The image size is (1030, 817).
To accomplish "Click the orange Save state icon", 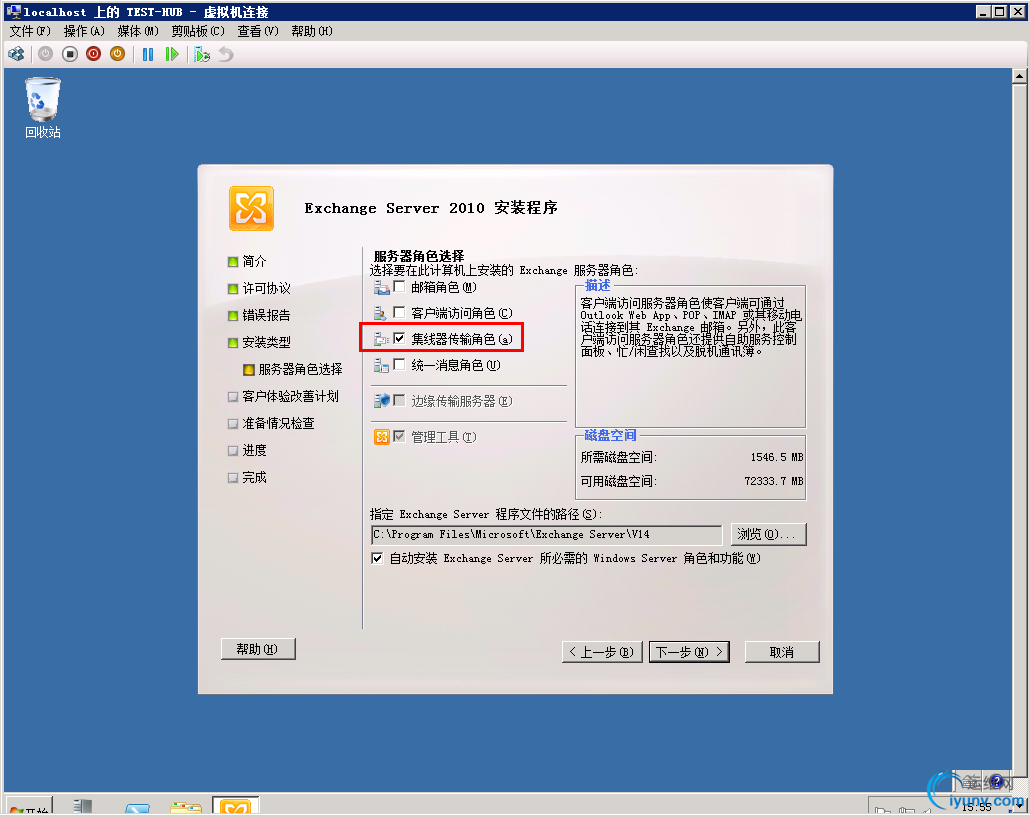I will coord(118,55).
